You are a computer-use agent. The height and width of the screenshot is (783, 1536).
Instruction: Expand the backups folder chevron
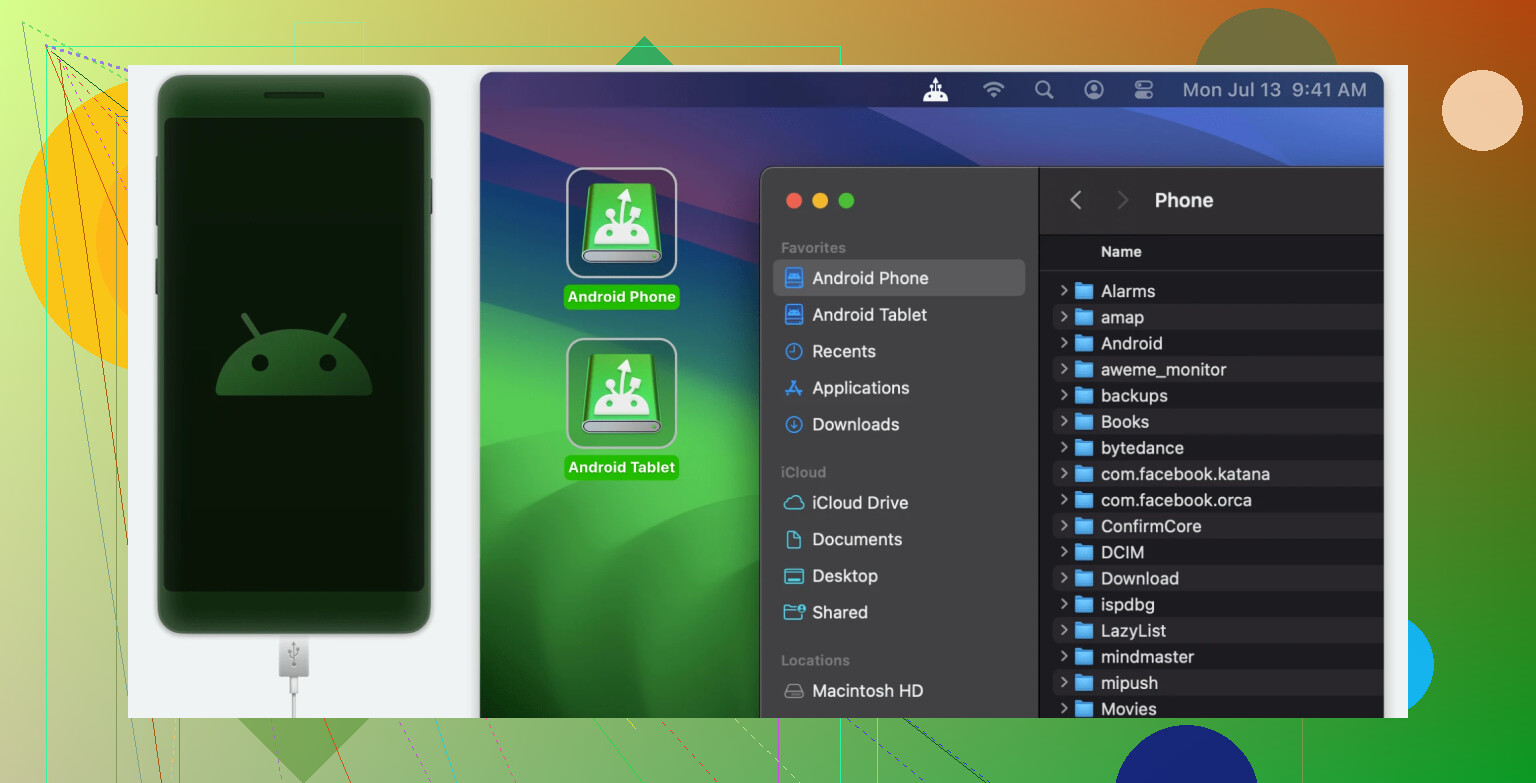tap(1064, 395)
